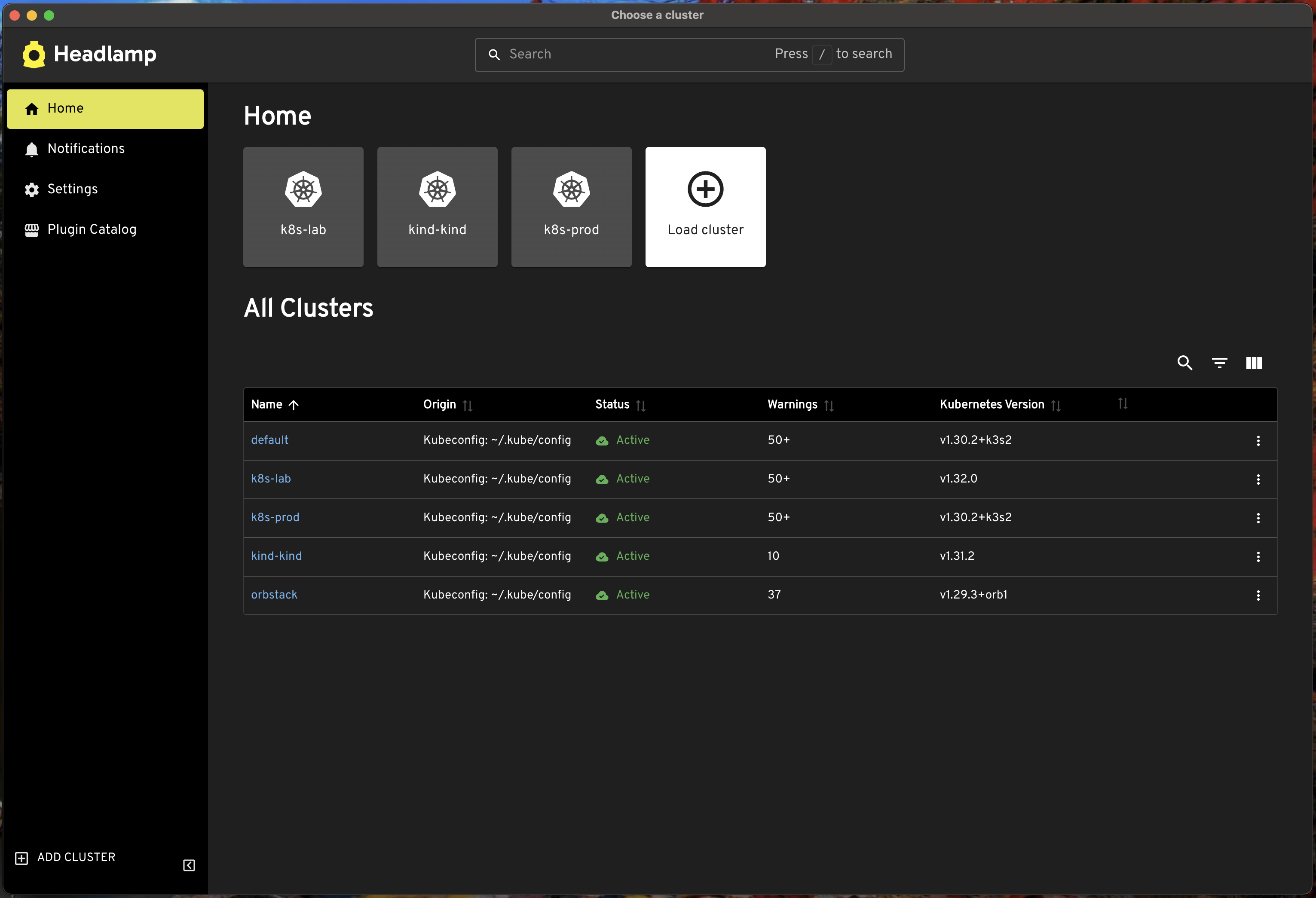1316x898 pixels.
Task: Open the table filter icon
Action: pyautogui.click(x=1219, y=363)
